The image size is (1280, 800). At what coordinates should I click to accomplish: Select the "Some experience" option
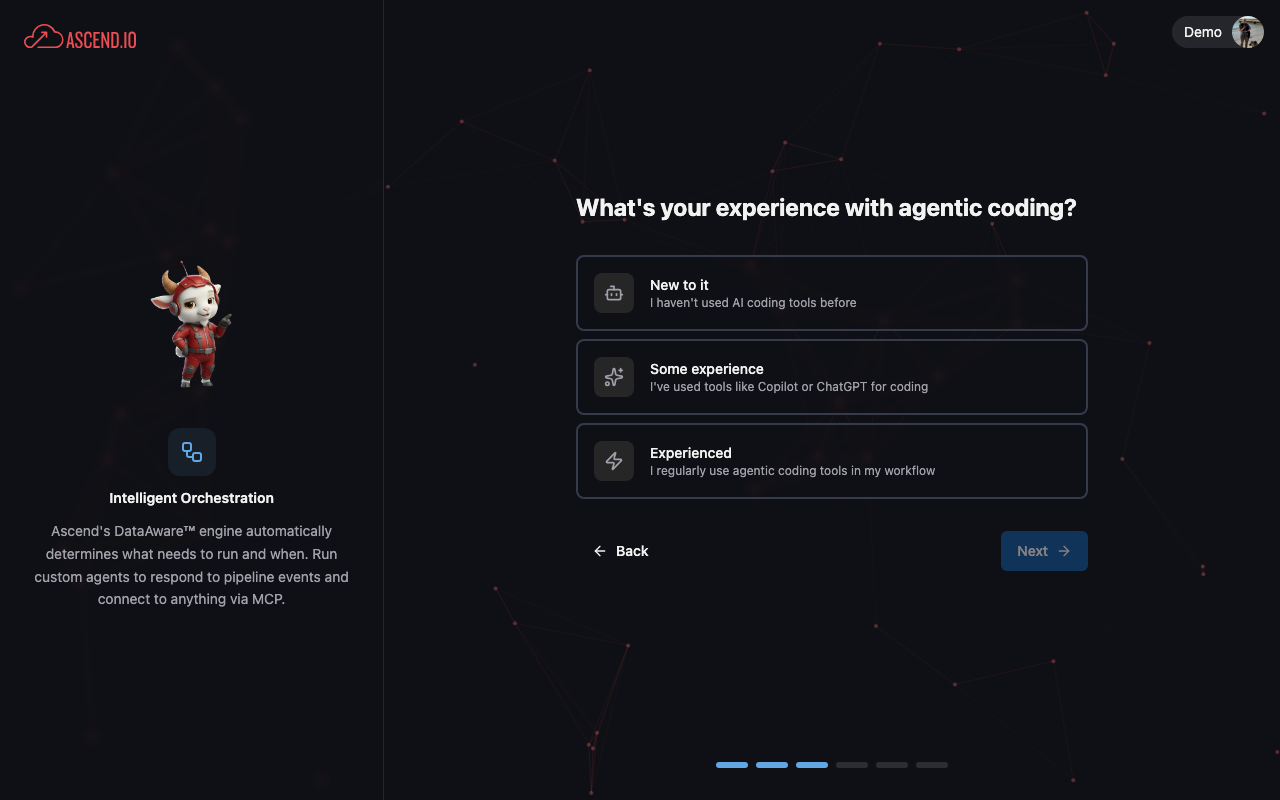click(831, 377)
